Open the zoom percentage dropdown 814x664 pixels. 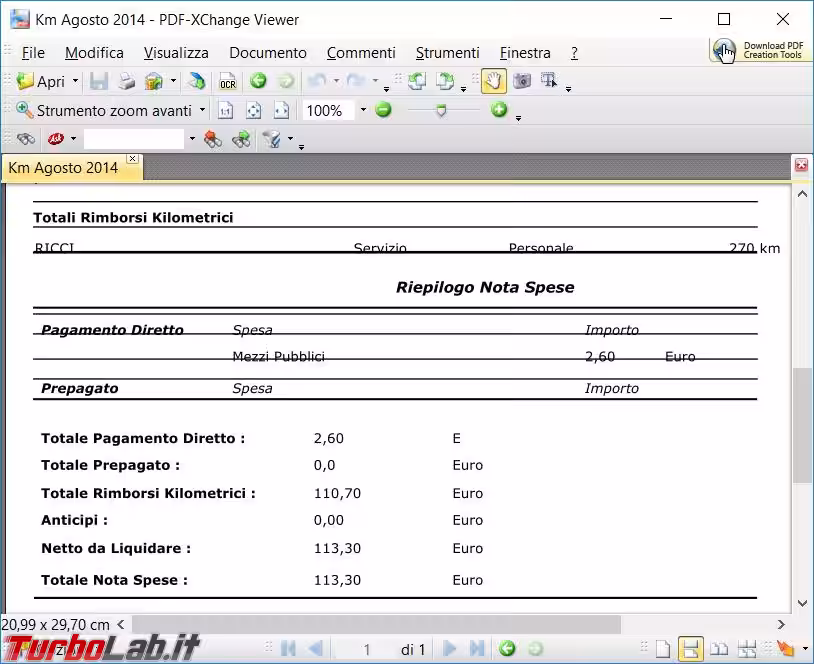pyautogui.click(x=363, y=111)
